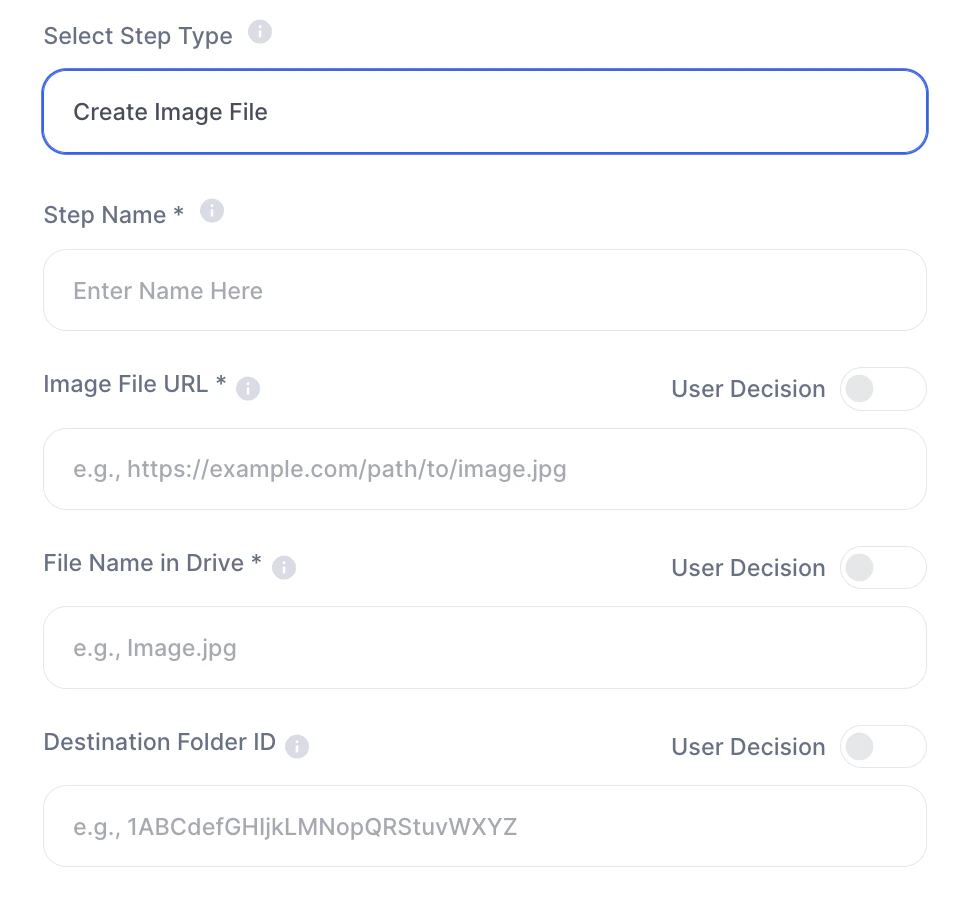Viewport: 968px width, 910px height.
Task: Click "User Decision" text in Destination Folder ID row
Action: click(x=748, y=747)
